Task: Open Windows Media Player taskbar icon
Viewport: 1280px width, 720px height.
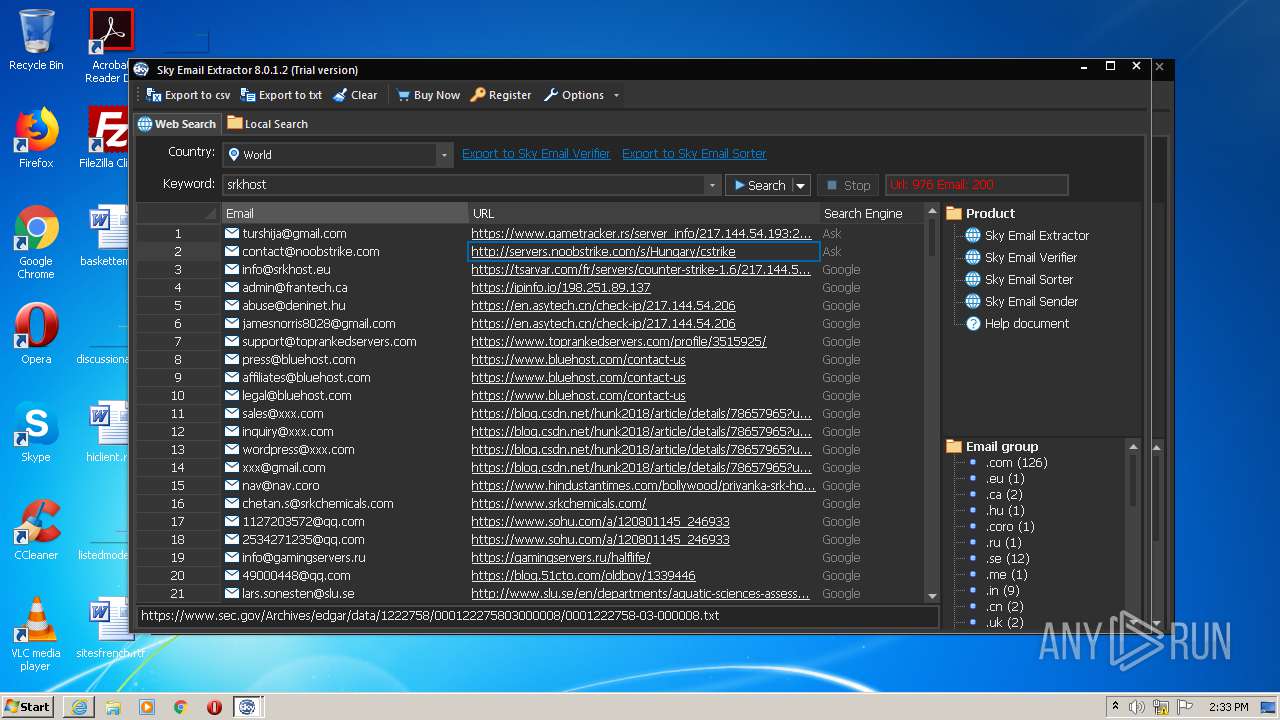Action: tap(147, 707)
